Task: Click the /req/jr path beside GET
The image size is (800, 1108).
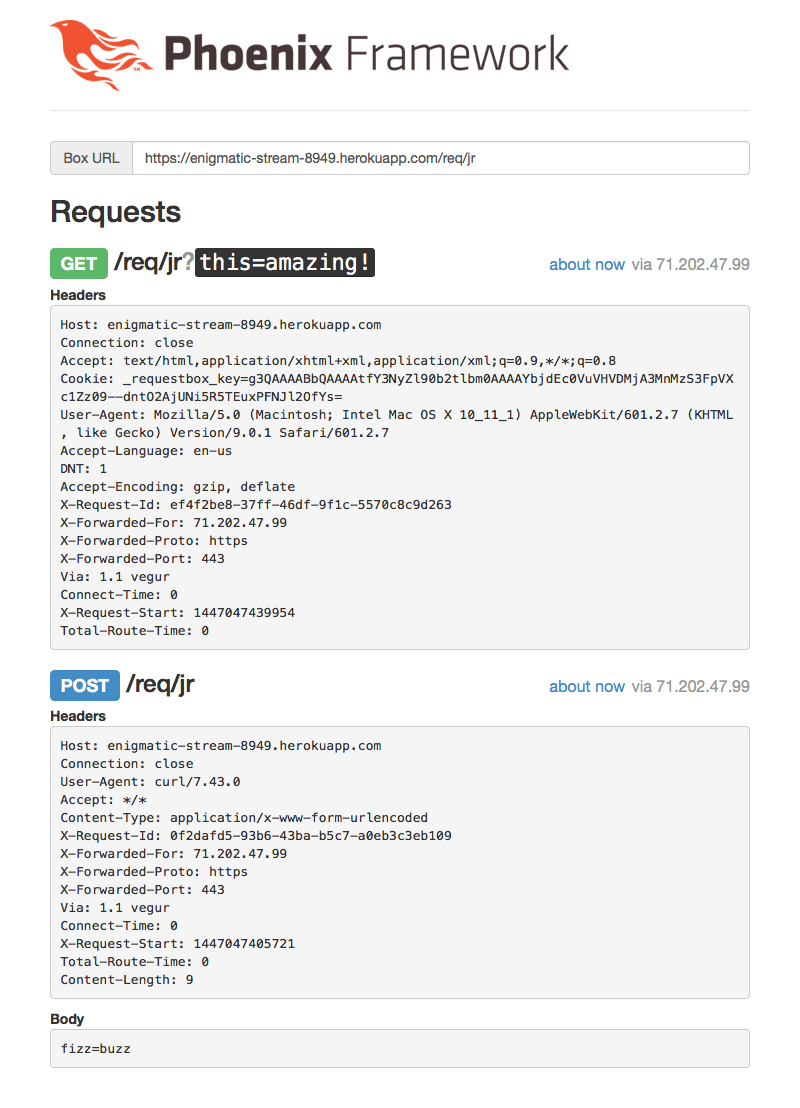Action: 148,262
